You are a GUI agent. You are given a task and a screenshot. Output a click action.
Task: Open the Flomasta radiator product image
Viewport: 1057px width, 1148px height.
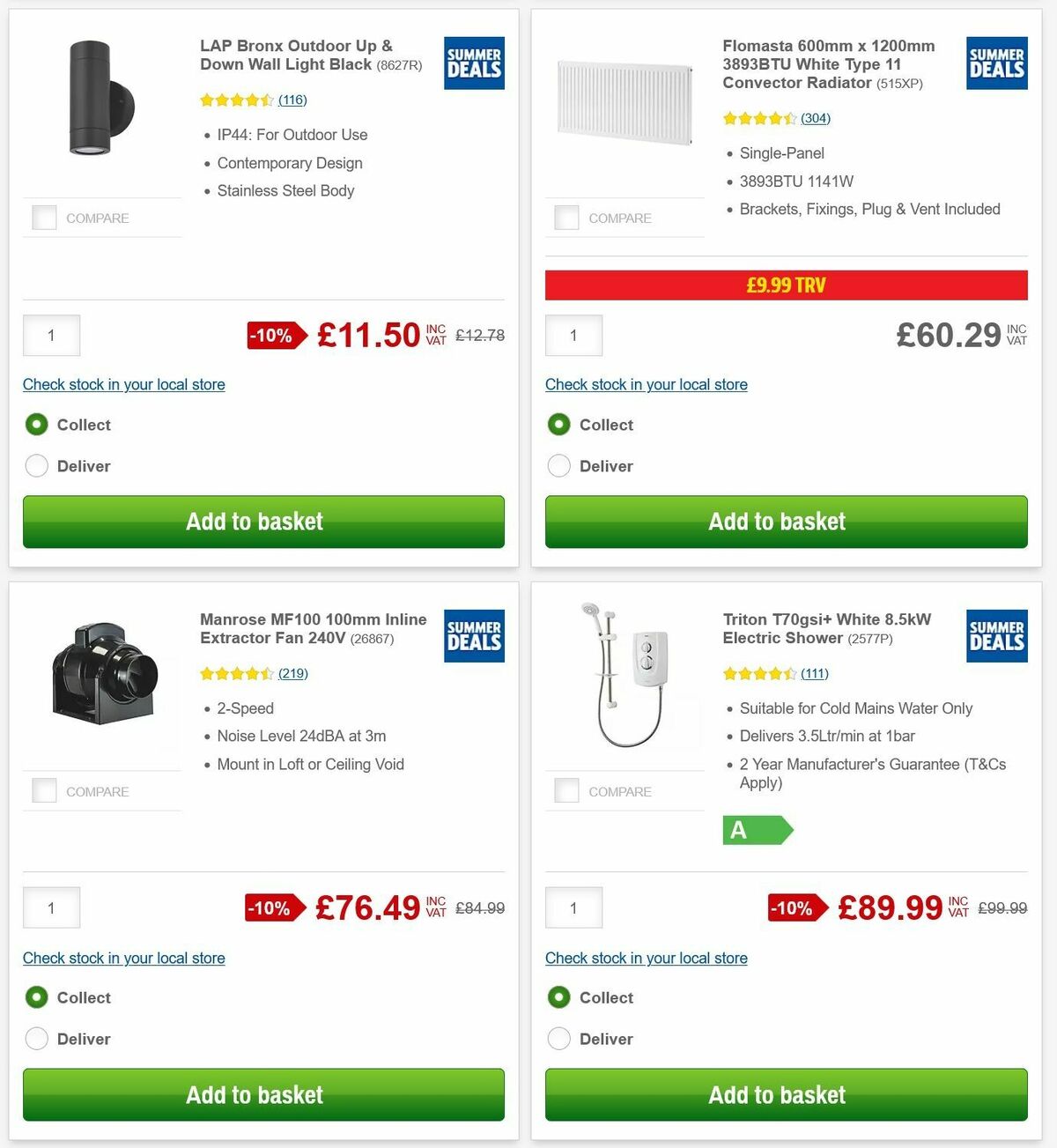pos(624,104)
